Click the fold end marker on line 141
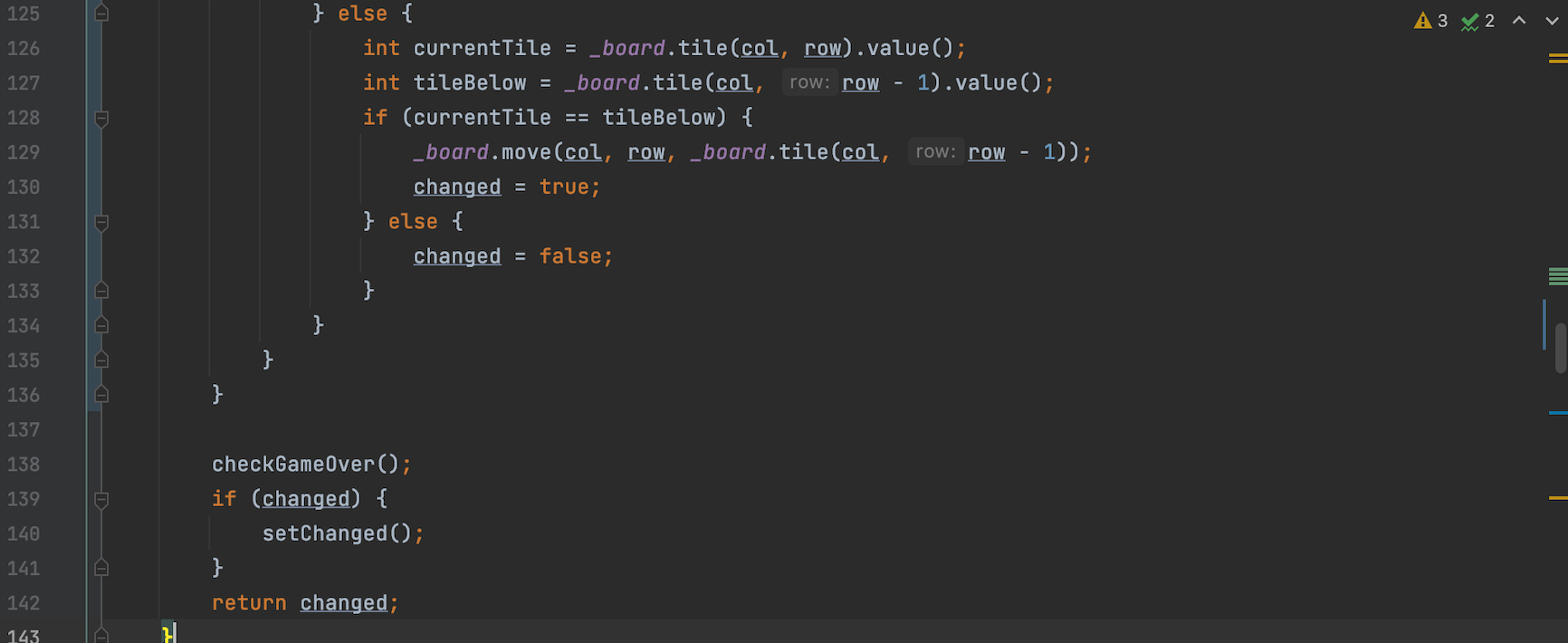This screenshot has width=1568, height=643. pyautogui.click(x=101, y=568)
